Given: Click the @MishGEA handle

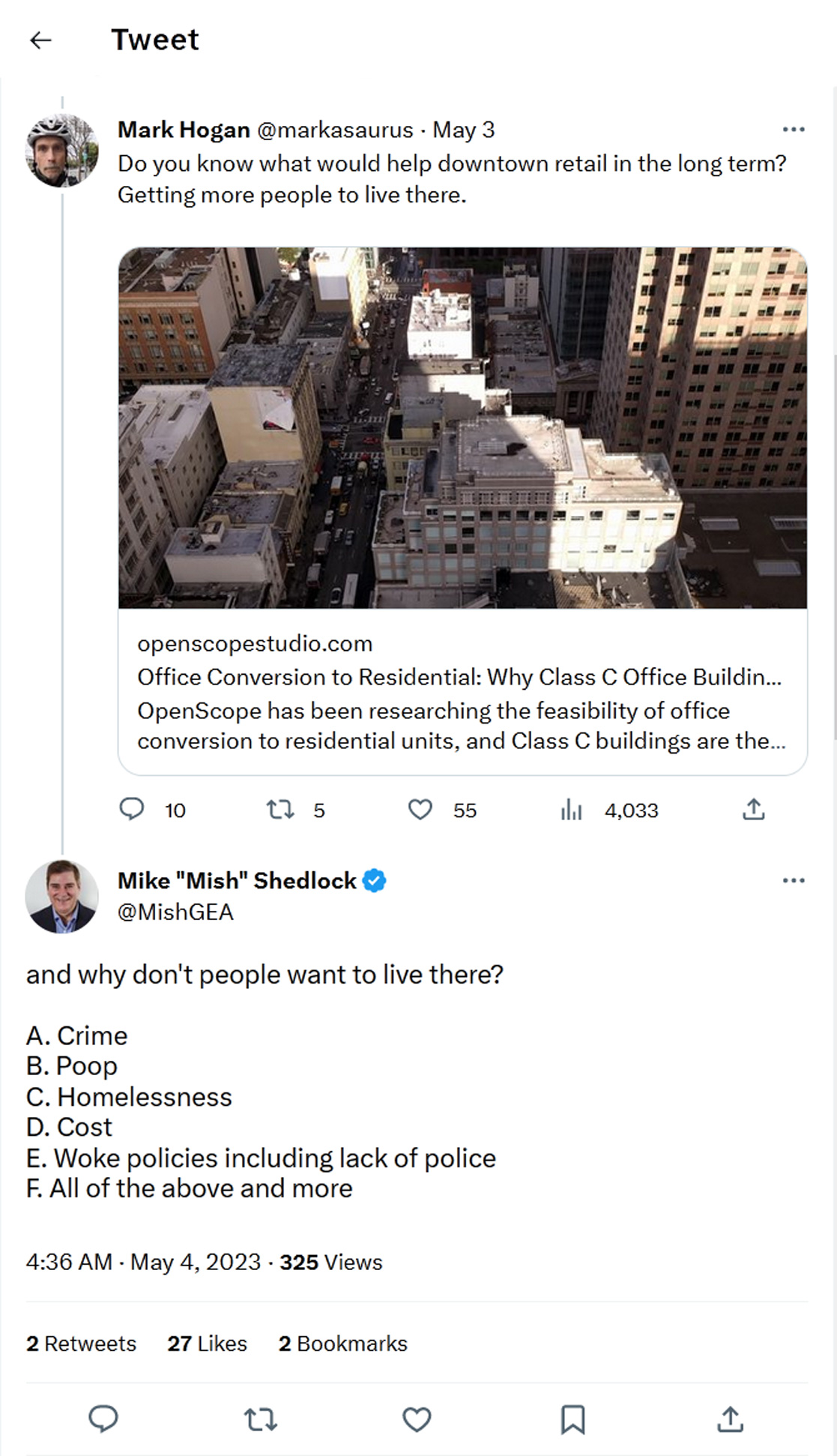Looking at the screenshot, I should point(175,912).
